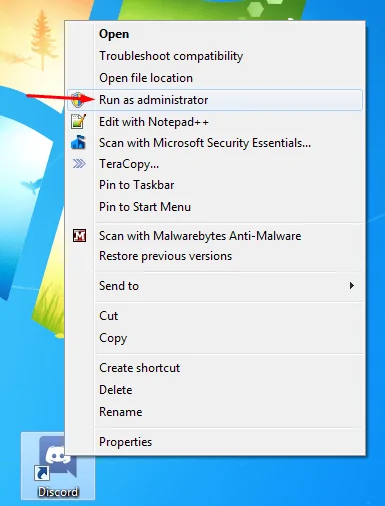Choose Open file location
Viewport: 385px width, 506px height.
pos(215,78)
